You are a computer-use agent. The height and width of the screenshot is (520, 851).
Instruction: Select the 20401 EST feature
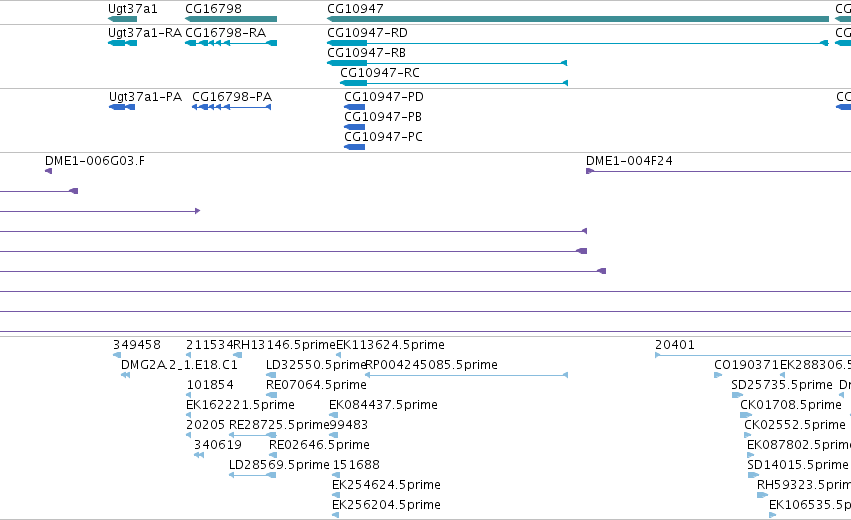coord(753,355)
